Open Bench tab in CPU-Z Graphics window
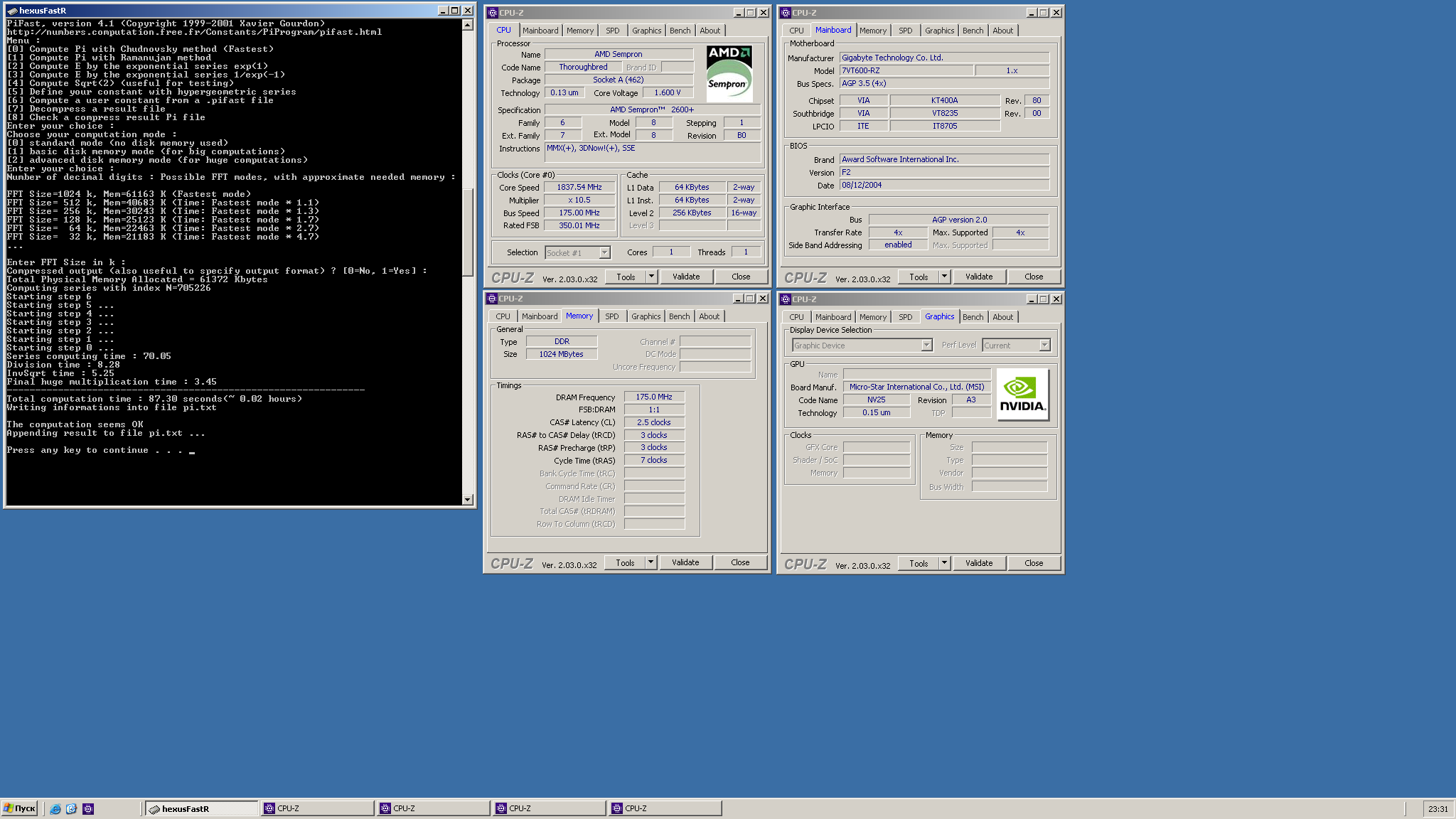The width and height of the screenshot is (1456, 819). [x=973, y=317]
